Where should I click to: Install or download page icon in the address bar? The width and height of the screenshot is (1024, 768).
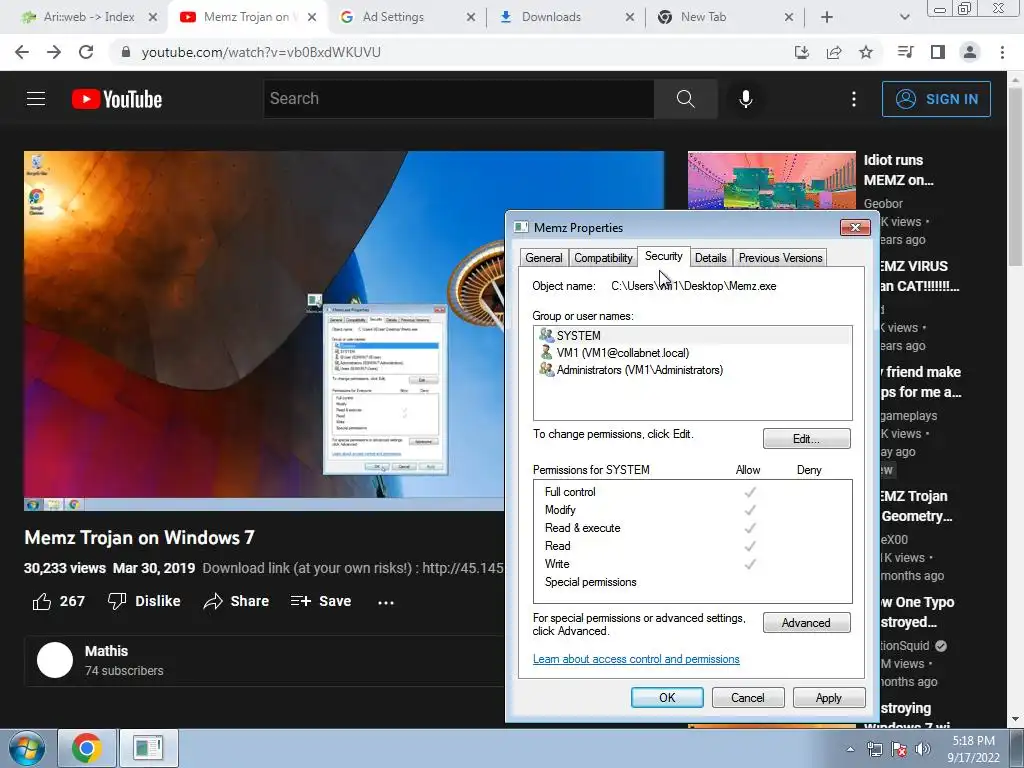802,52
